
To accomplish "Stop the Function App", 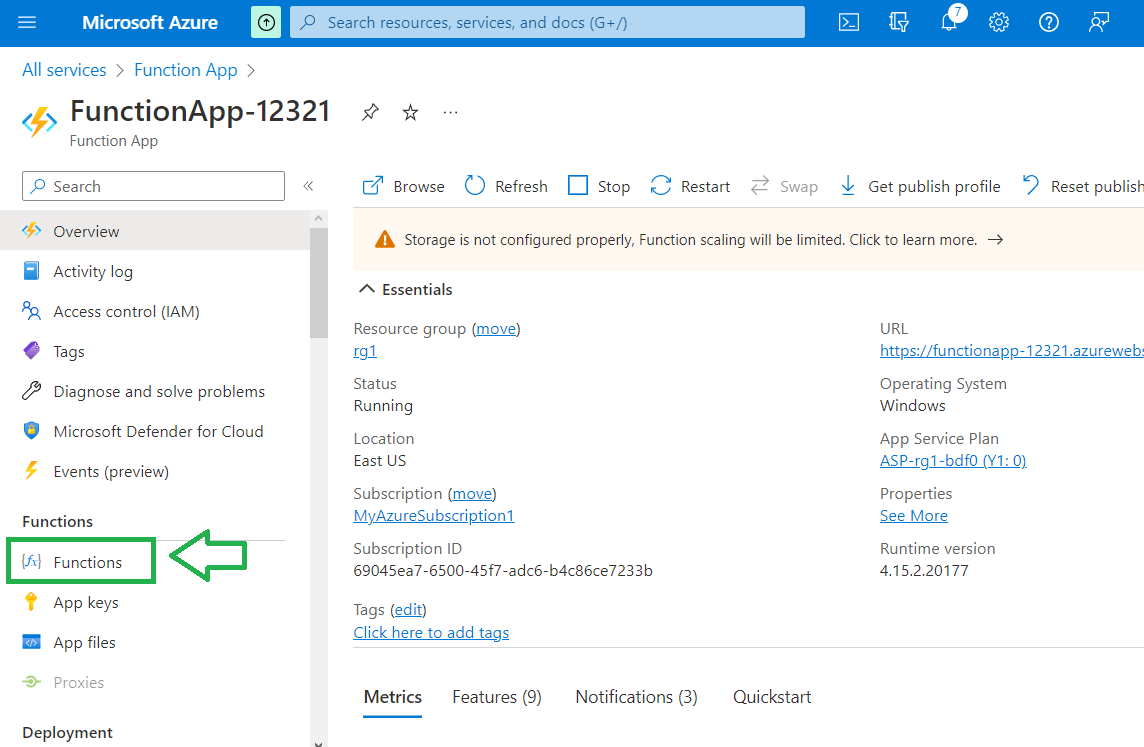I will [x=599, y=186].
